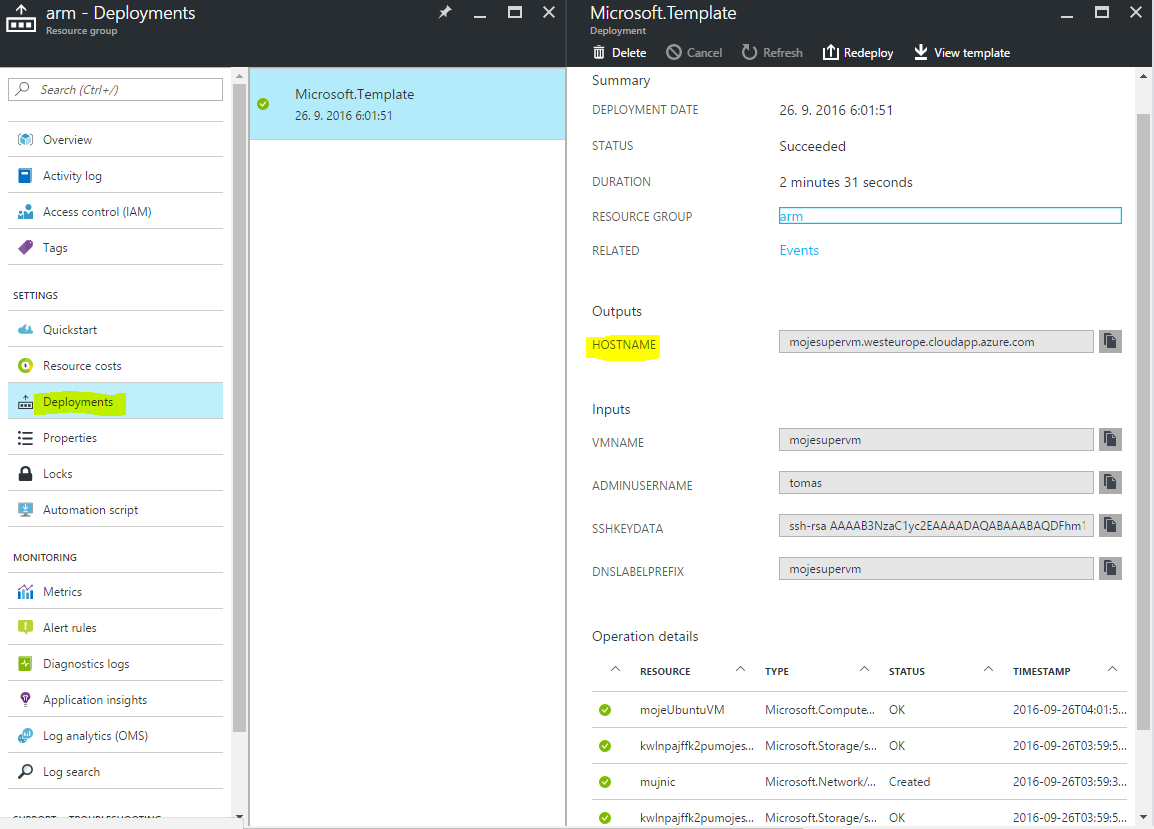Click the Diagnostics logs icon

tap(26, 663)
